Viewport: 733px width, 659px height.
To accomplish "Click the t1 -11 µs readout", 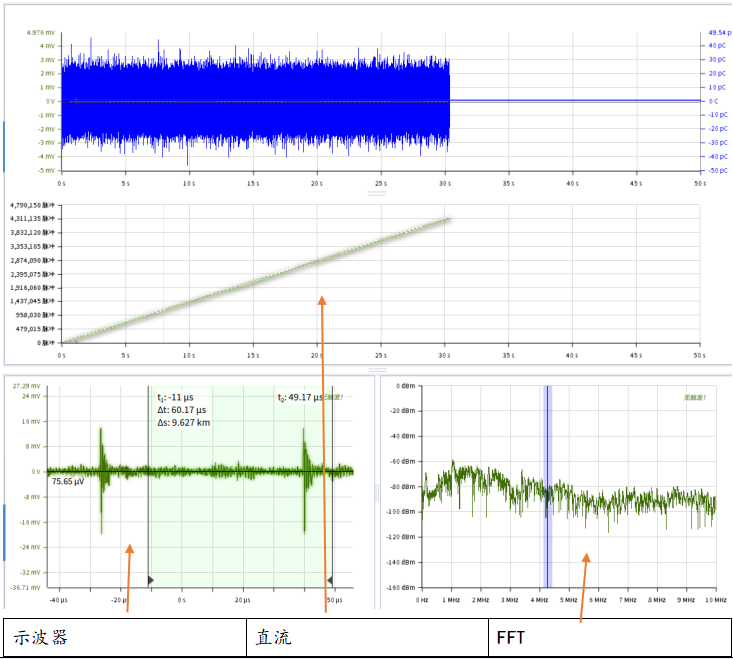I will point(174,397).
